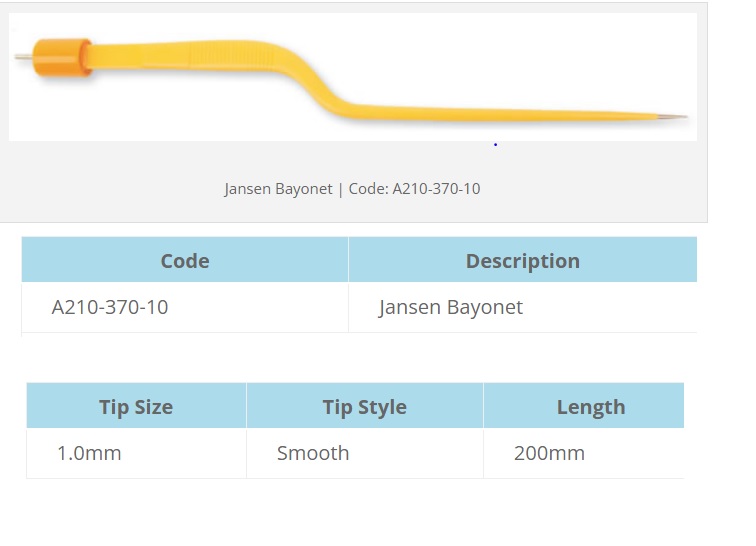Click the image caption text under the photo
Viewport: 756px width, 546px height.
pyautogui.click(x=352, y=188)
